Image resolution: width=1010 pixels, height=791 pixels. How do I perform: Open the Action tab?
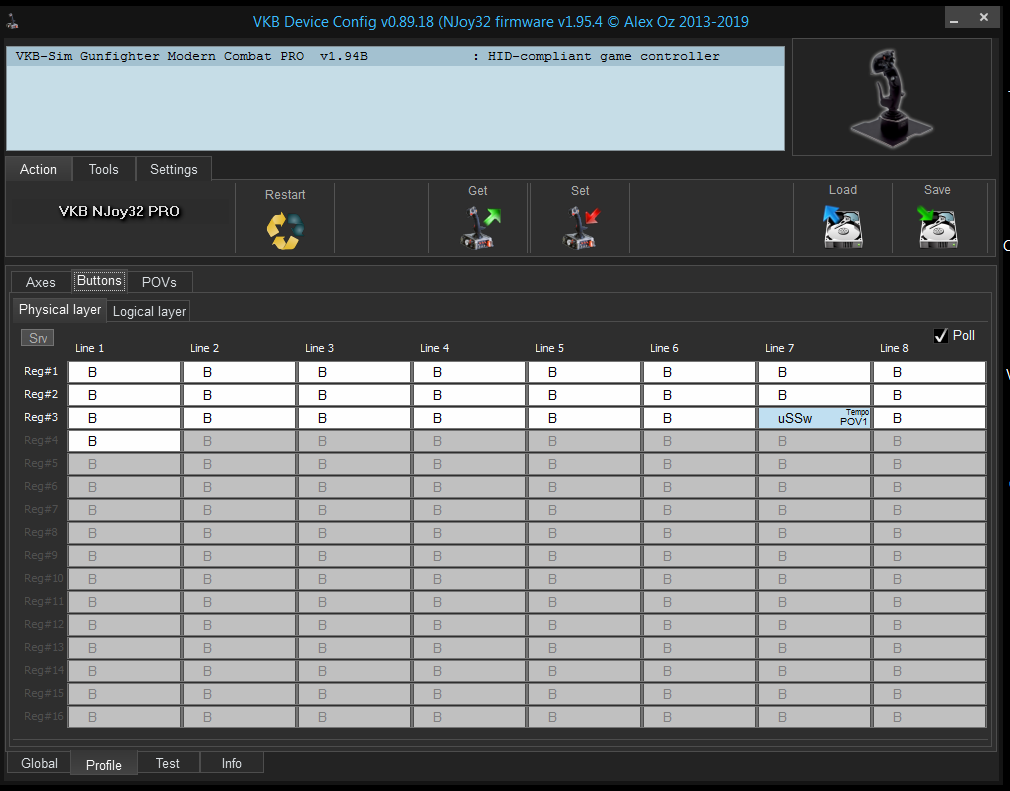(x=38, y=169)
